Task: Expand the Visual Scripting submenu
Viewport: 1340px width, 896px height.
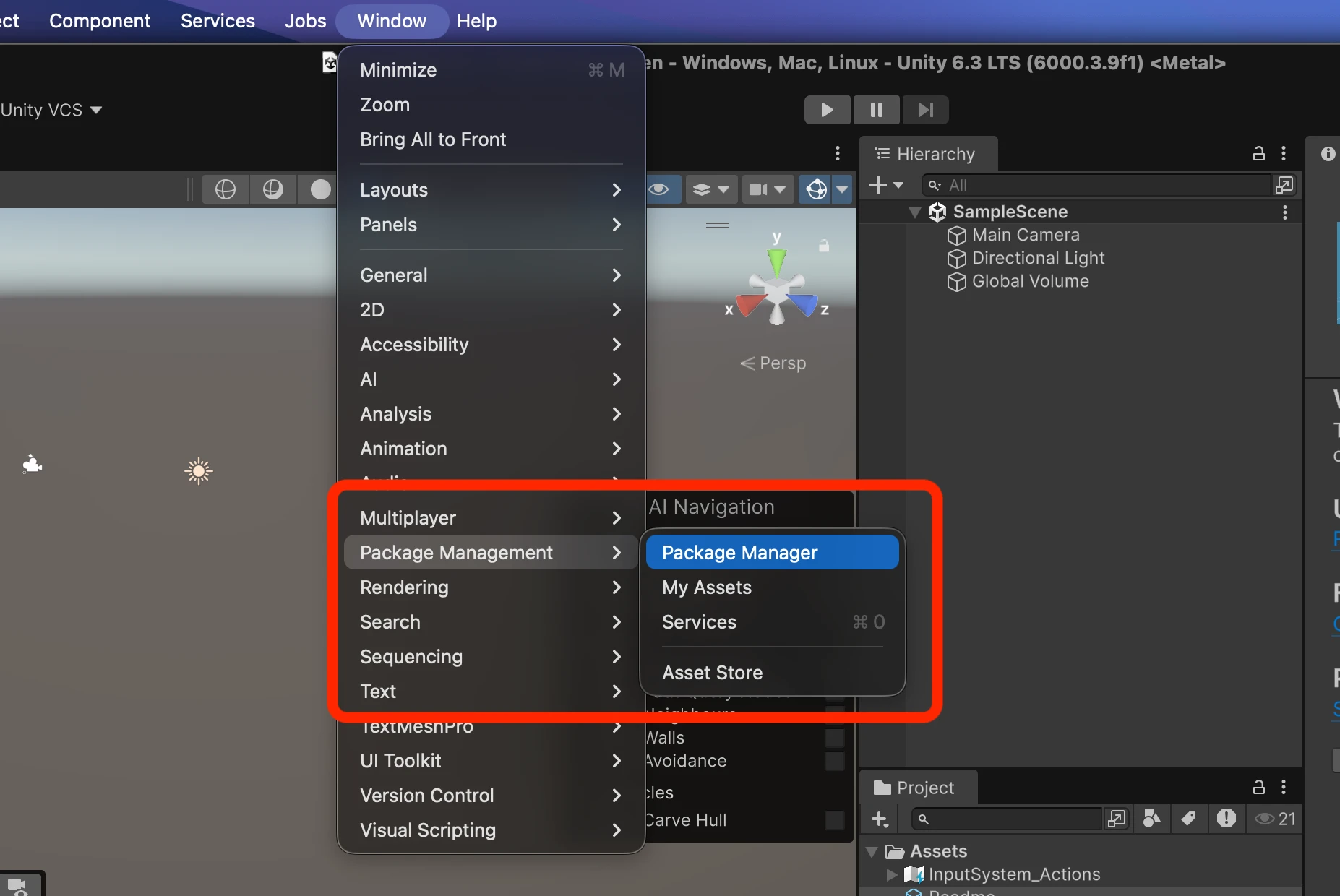Action: click(491, 830)
